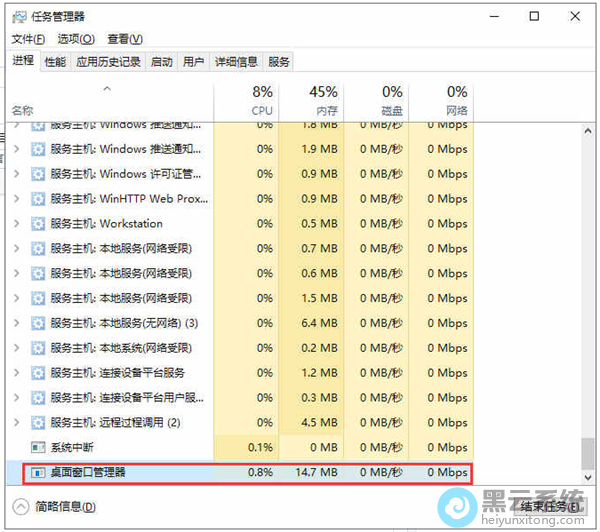Switch to the 性能 tab
Image resolution: width=600 pixels, height=532 pixels.
pos(55,62)
